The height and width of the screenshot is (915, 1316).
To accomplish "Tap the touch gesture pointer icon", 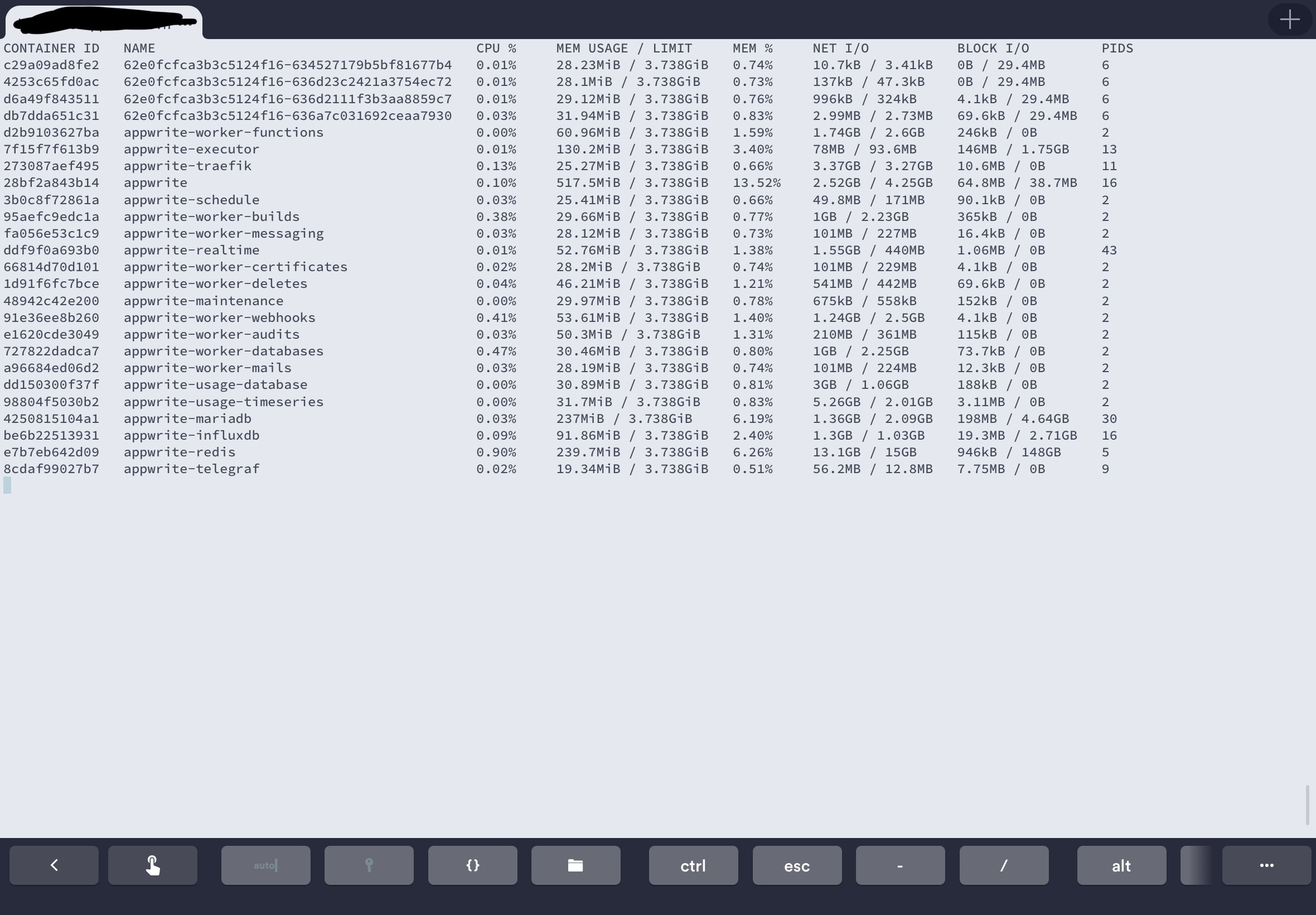I will [152, 865].
